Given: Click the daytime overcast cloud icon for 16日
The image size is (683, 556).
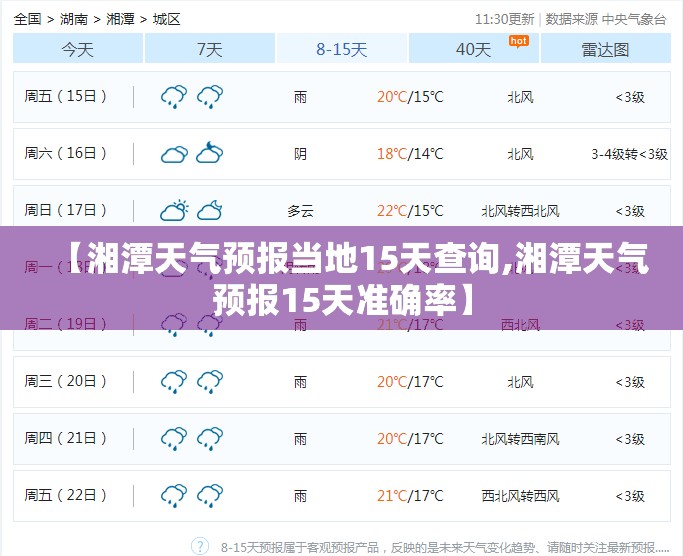Looking at the screenshot, I should point(174,154).
